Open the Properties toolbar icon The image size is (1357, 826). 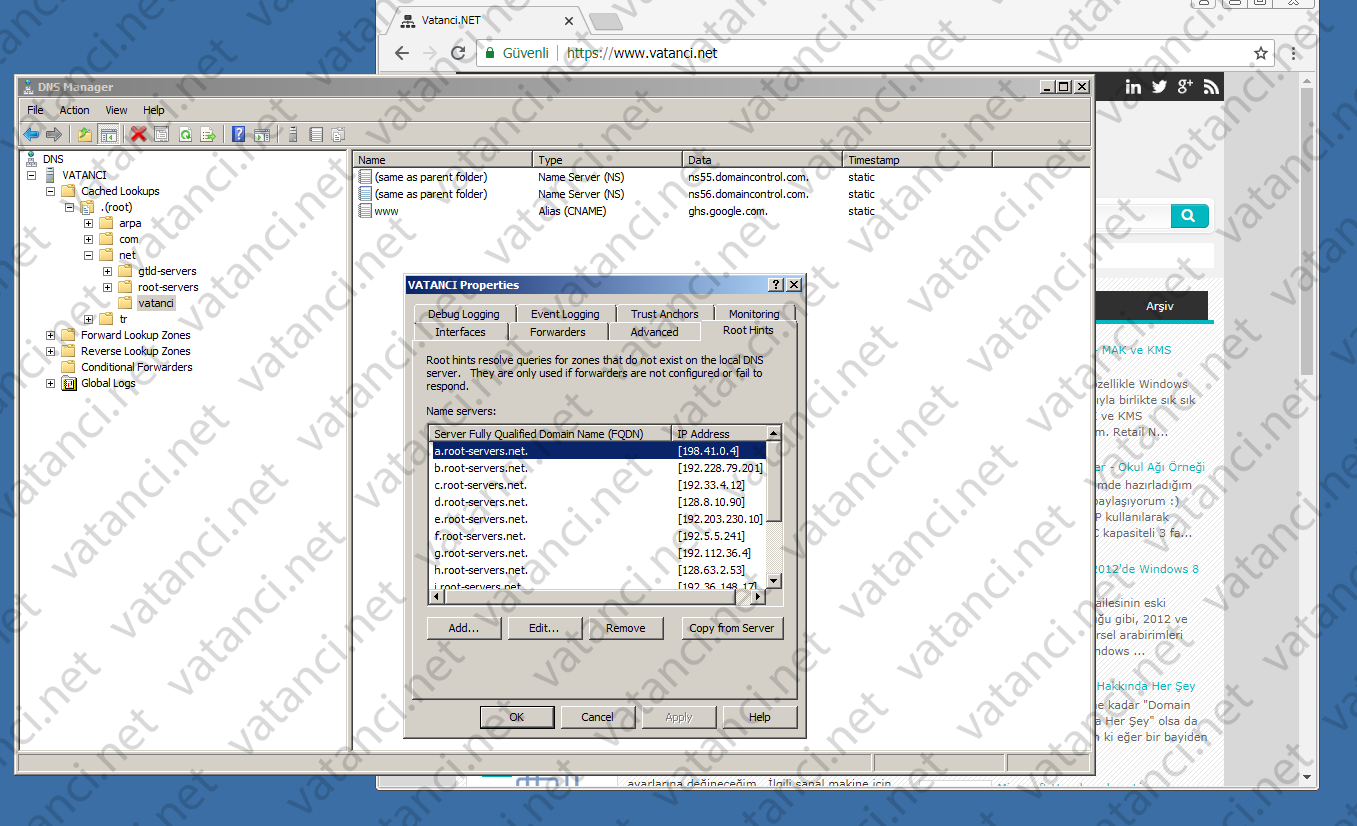pos(161,134)
